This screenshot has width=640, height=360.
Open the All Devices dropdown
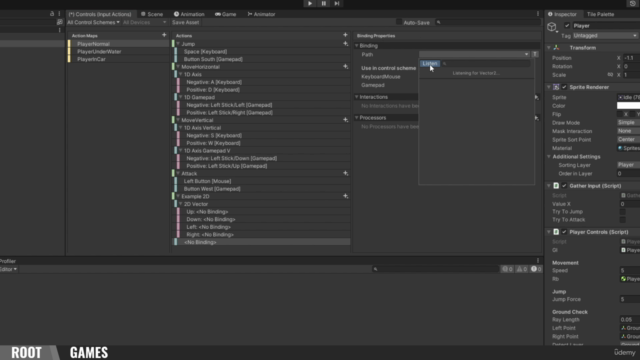(144, 22)
